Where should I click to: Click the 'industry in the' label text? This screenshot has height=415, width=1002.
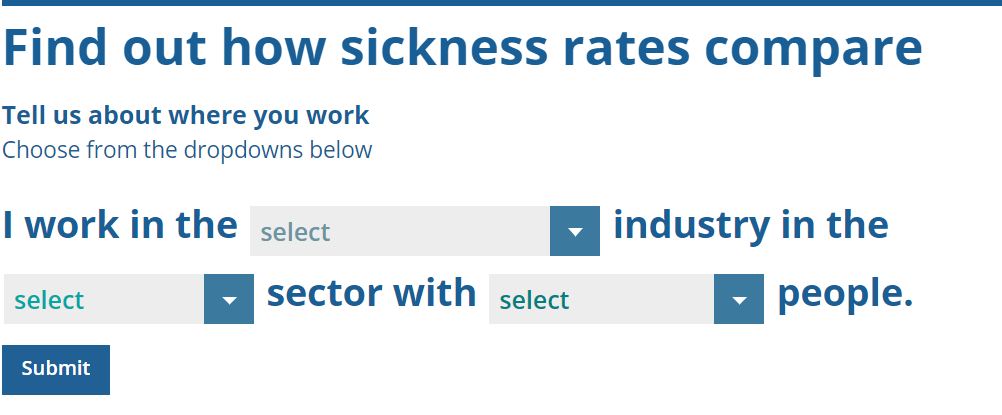tap(750, 225)
